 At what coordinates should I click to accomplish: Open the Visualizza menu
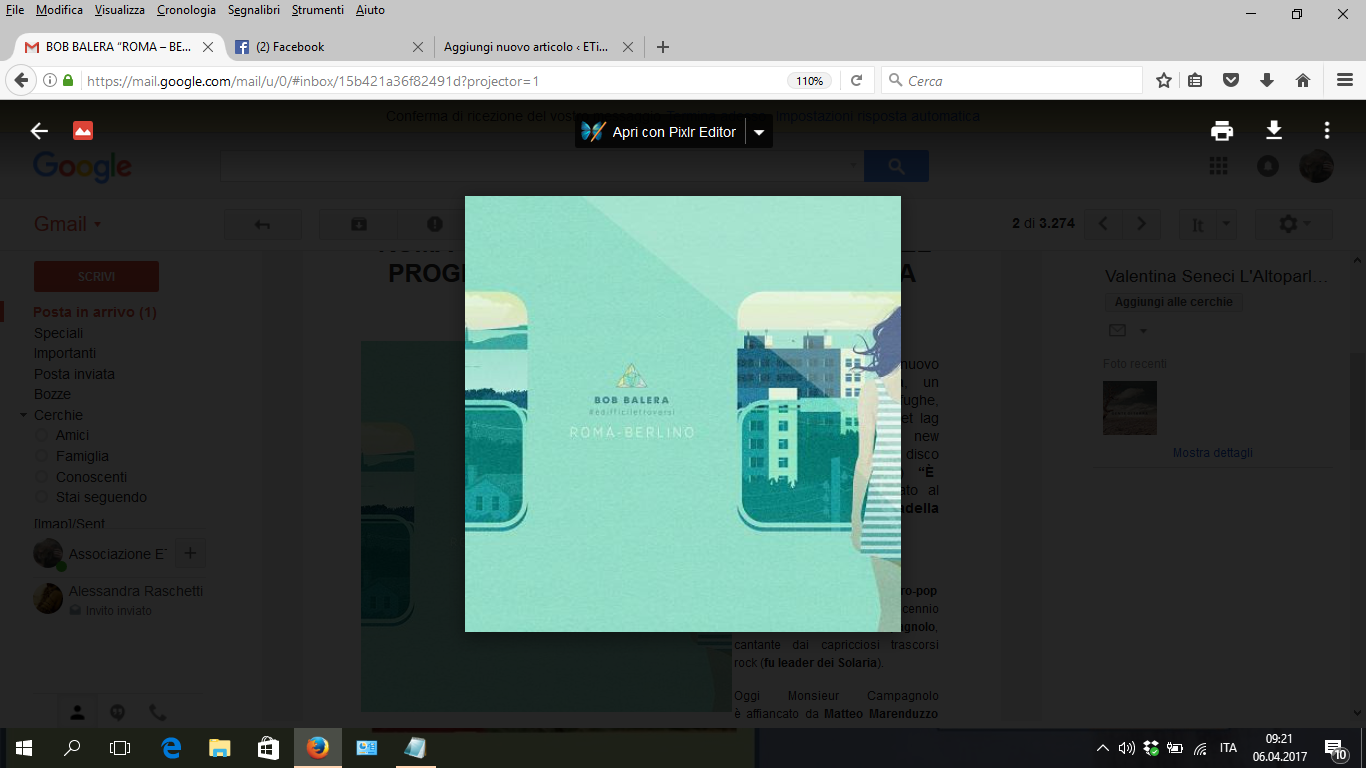[120, 10]
